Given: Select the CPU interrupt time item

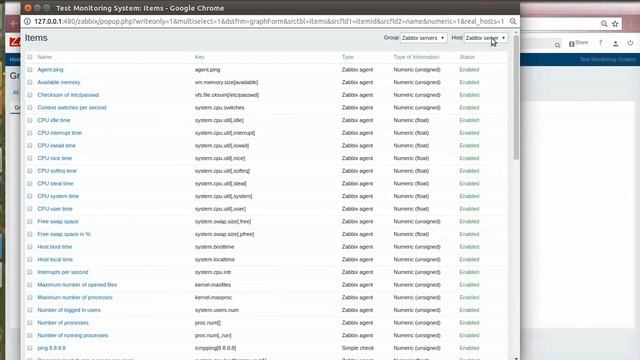Looking at the screenshot, I should click(x=60, y=133).
